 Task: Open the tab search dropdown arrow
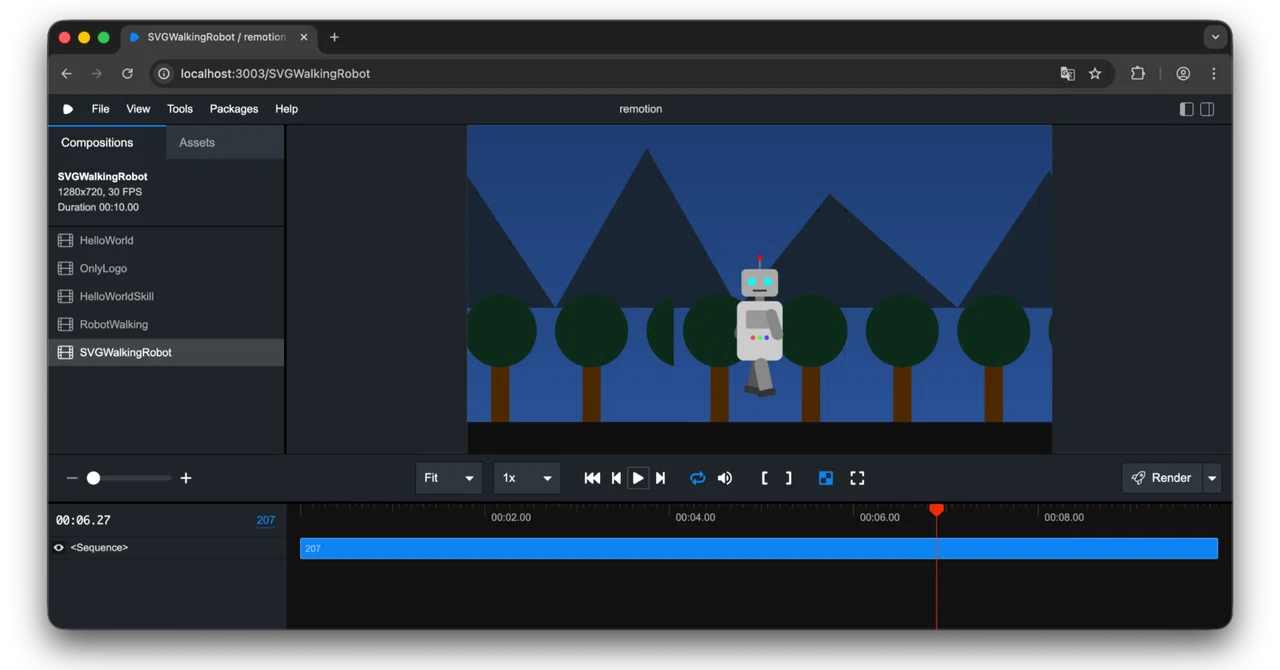click(1215, 37)
